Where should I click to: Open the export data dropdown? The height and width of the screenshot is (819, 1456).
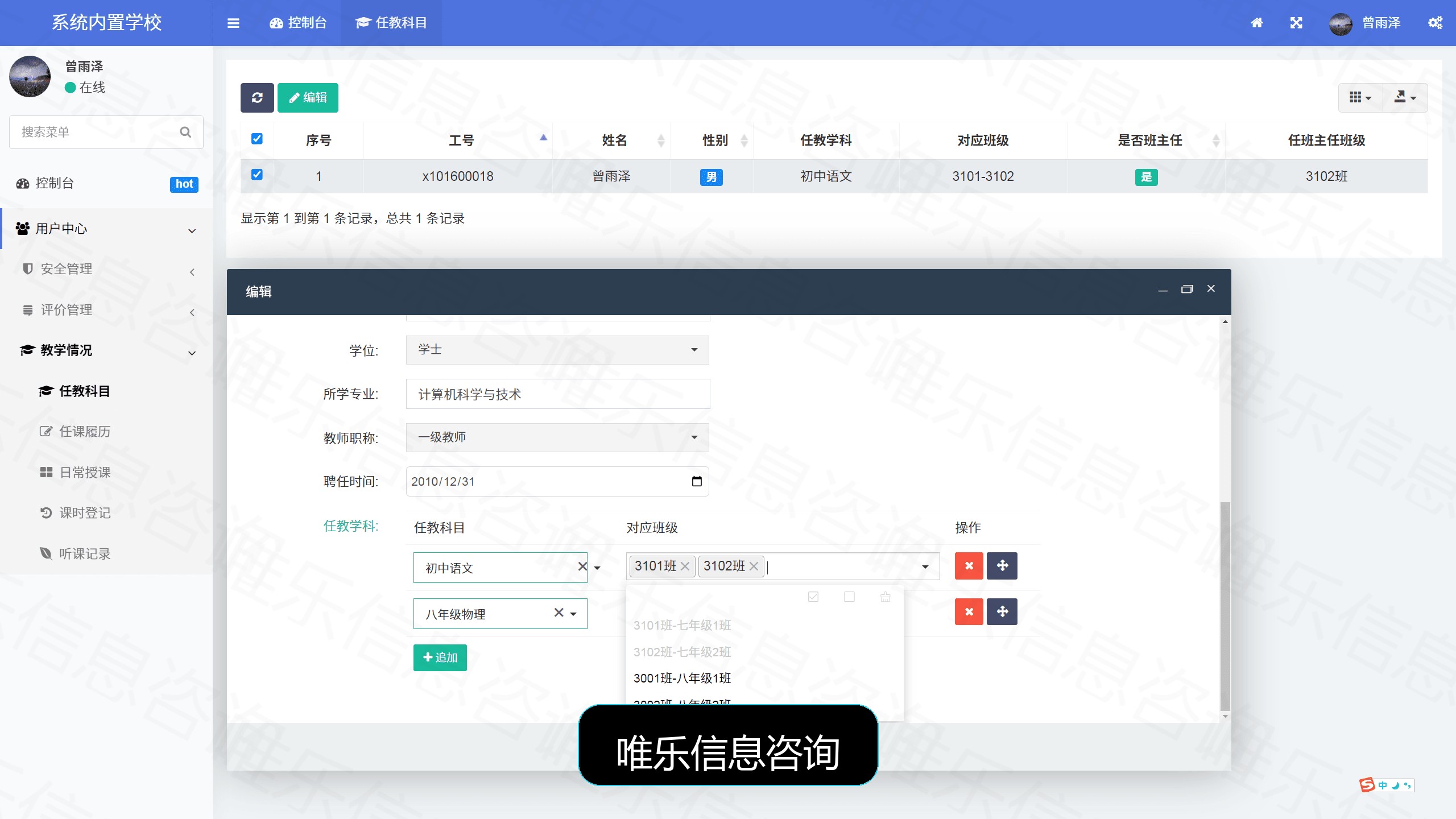coord(1405,98)
